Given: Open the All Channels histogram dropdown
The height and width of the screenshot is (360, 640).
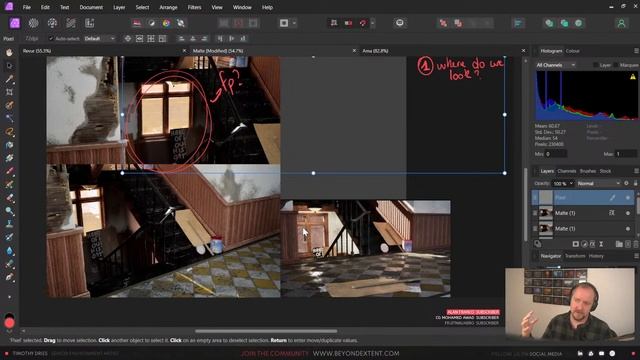Looking at the screenshot, I should (x=556, y=65).
